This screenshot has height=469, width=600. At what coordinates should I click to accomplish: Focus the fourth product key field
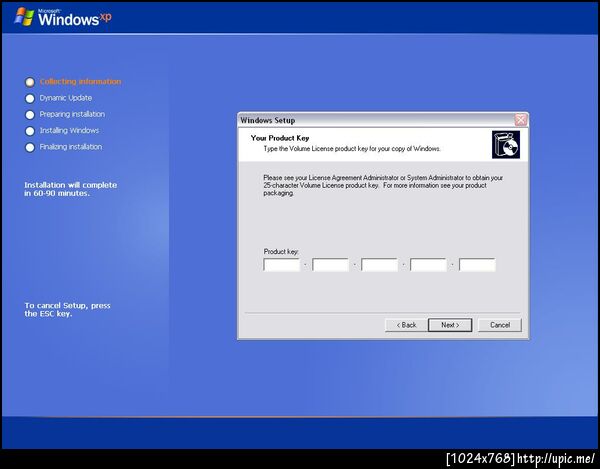click(x=428, y=265)
